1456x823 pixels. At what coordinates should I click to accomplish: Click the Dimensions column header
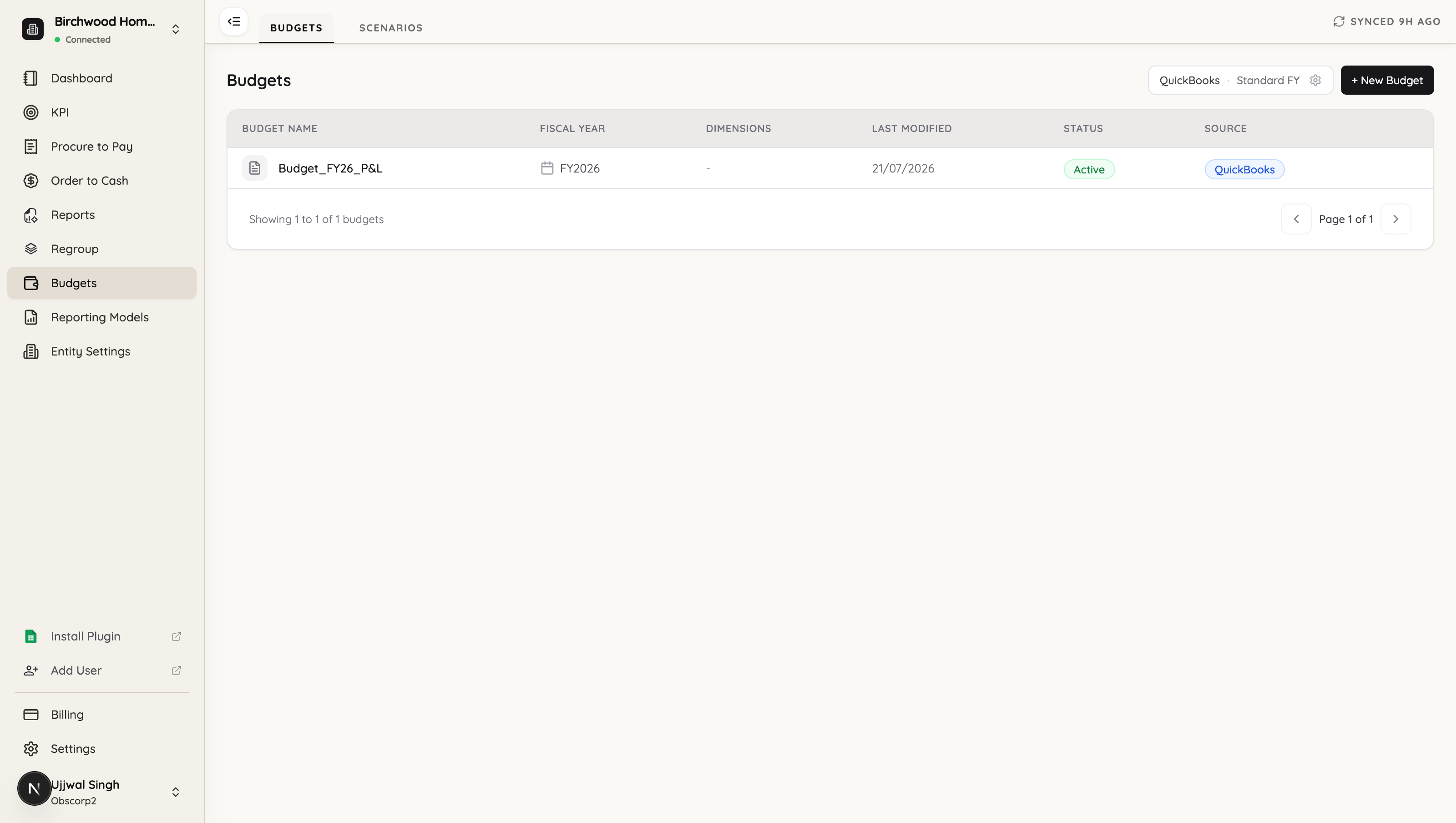(x=738, y=128)
